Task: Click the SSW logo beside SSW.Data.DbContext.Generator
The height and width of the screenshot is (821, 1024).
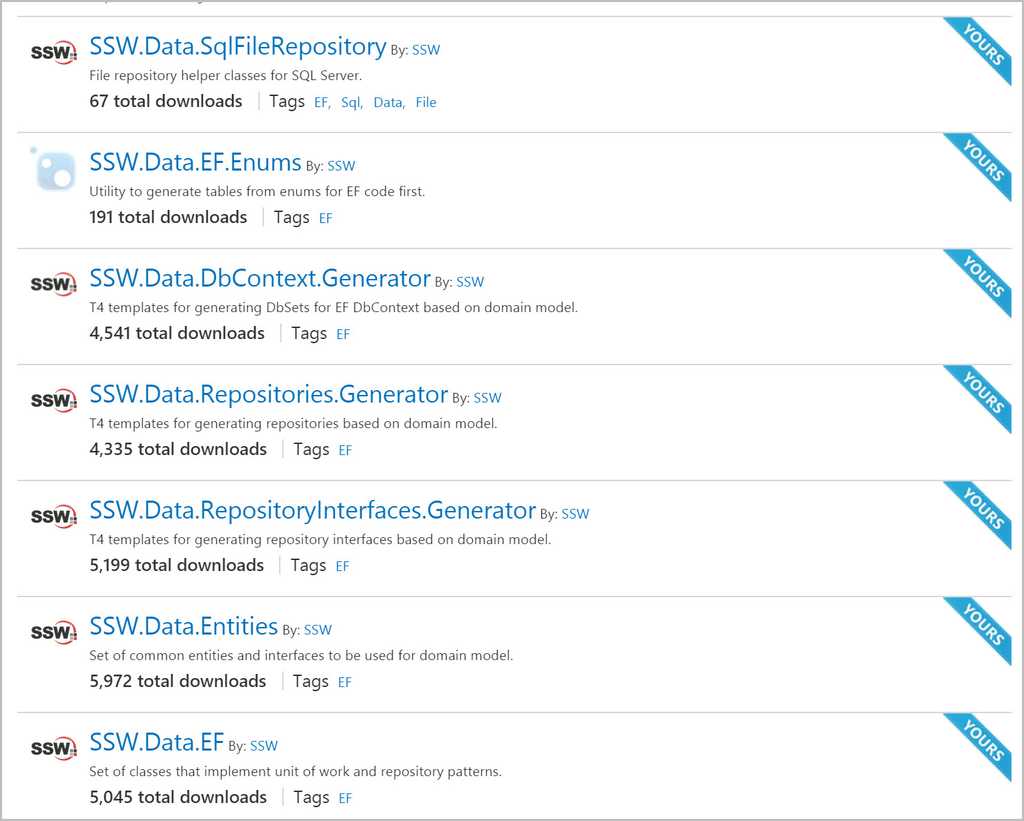Action: (x=54, y=284)
